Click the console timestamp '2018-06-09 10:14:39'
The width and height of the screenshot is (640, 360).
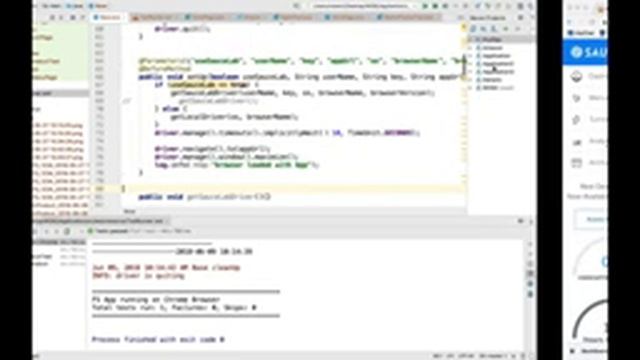pos(214,252)
